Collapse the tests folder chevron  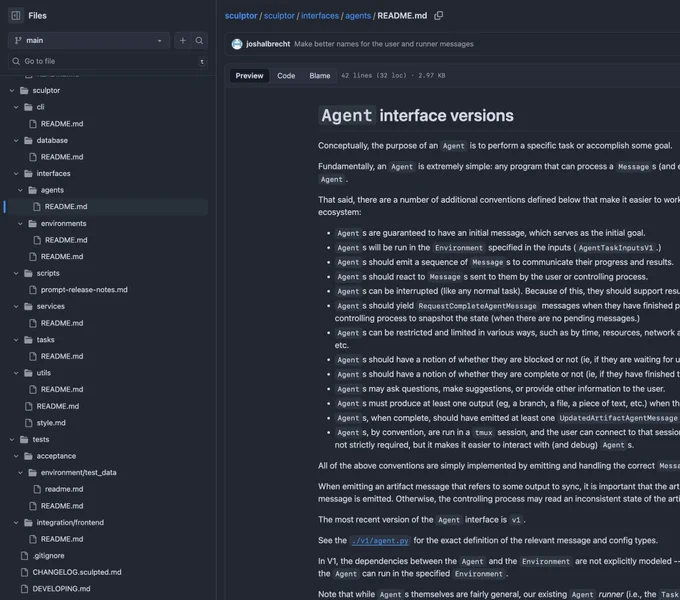[x=12, y=440]
